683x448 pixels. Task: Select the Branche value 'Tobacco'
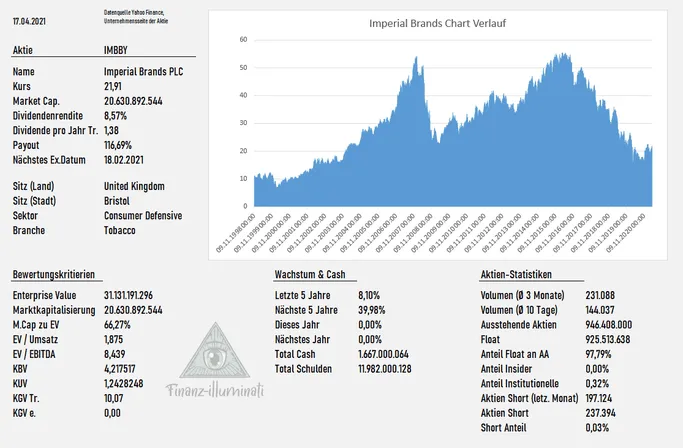(x=120, y=231)
